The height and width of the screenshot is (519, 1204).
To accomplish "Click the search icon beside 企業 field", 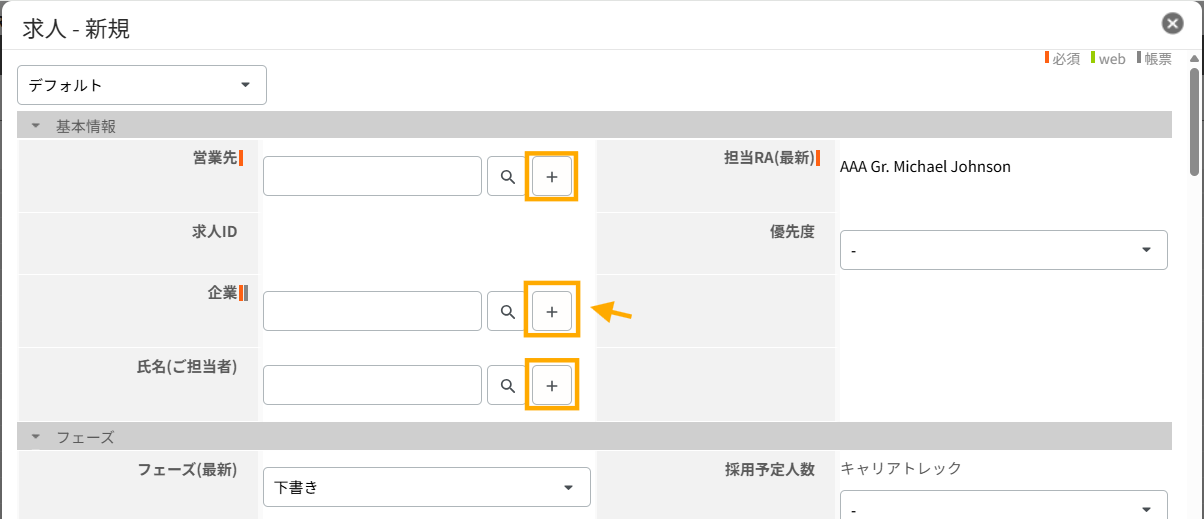I will (508, 312).
